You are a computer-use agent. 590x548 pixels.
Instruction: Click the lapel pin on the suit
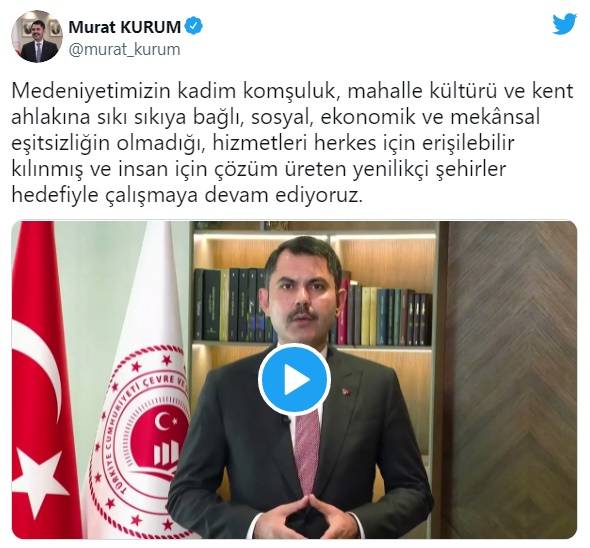coord(345,392)
